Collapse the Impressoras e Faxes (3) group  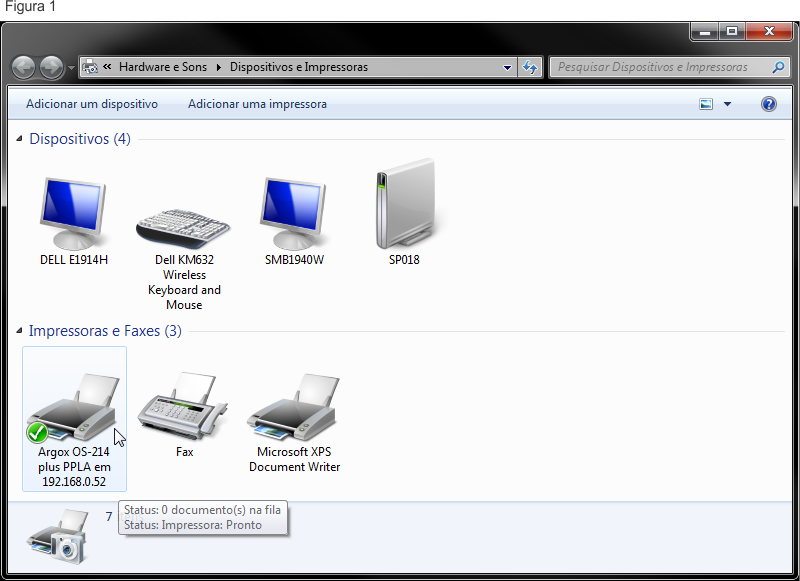coord(19,331)
